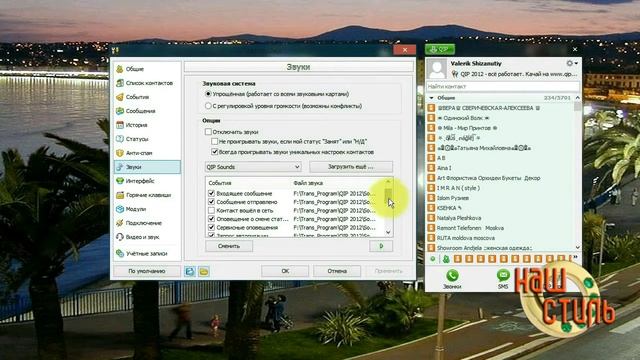Click the Загрузить ещё button
The image size is (640, 360).
click(351, 167)
